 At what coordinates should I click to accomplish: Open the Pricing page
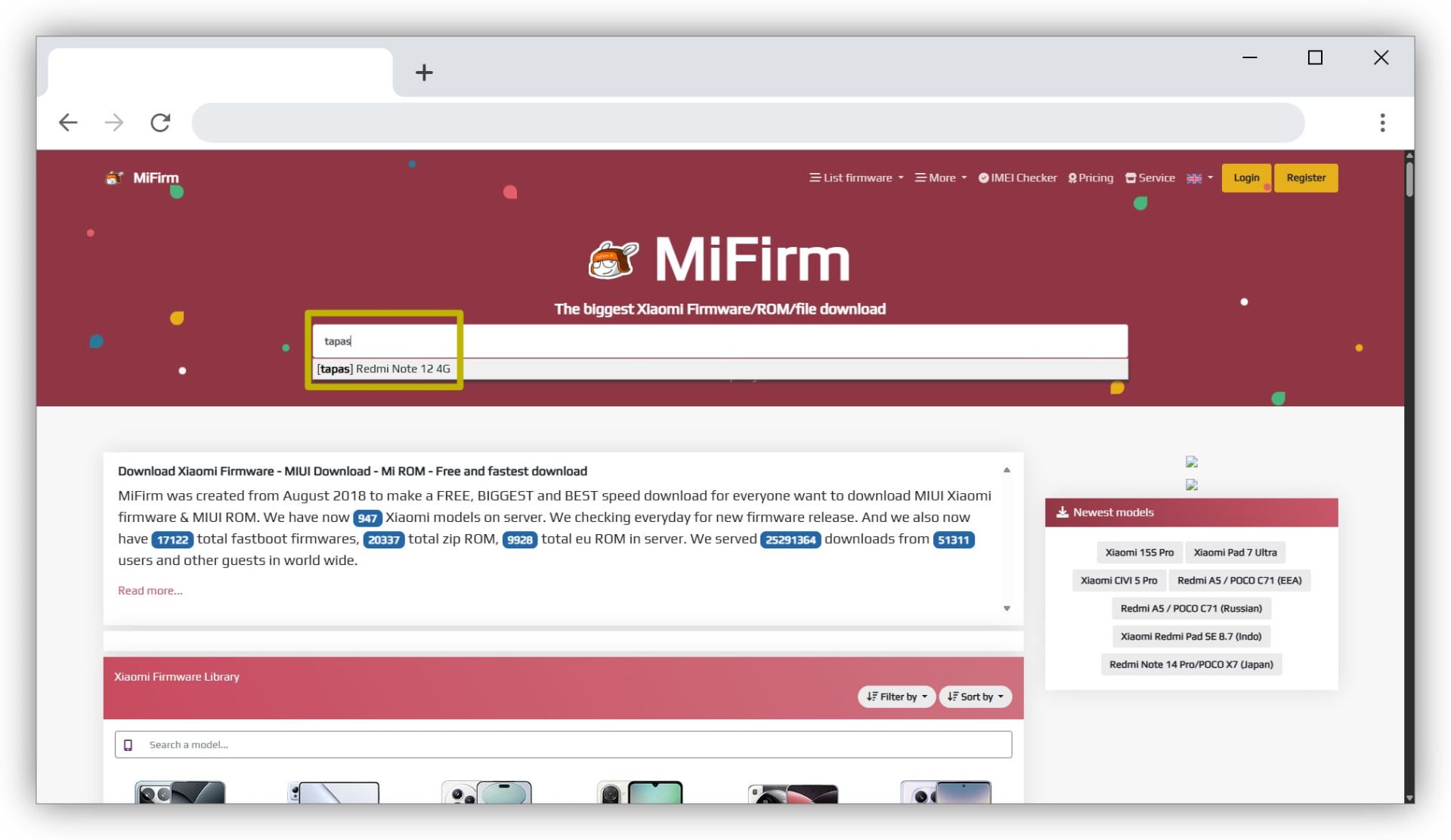click(1091, 178)
